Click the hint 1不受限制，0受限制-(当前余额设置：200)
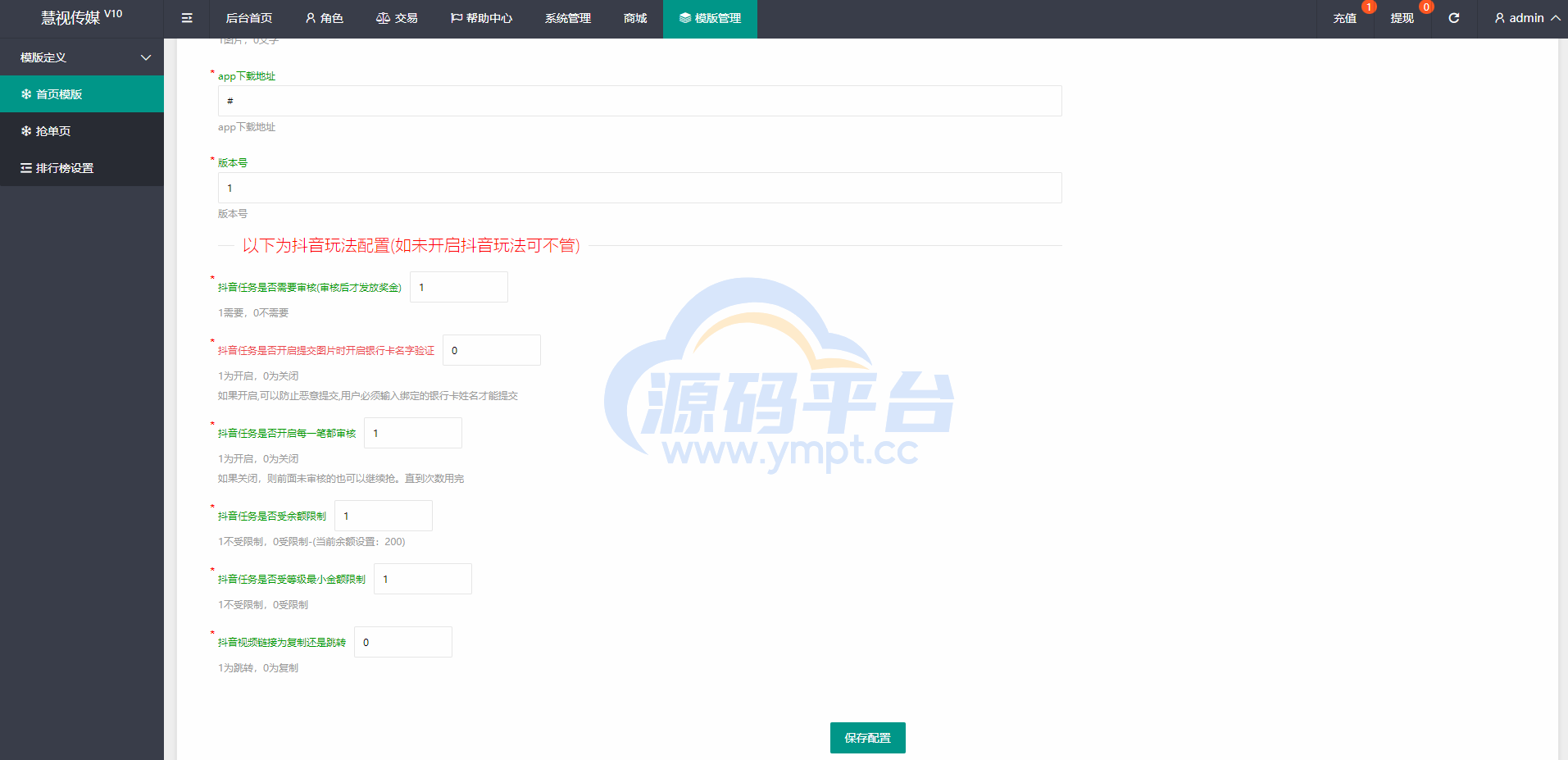This screenshot has width=1568, height=760. 311,542
